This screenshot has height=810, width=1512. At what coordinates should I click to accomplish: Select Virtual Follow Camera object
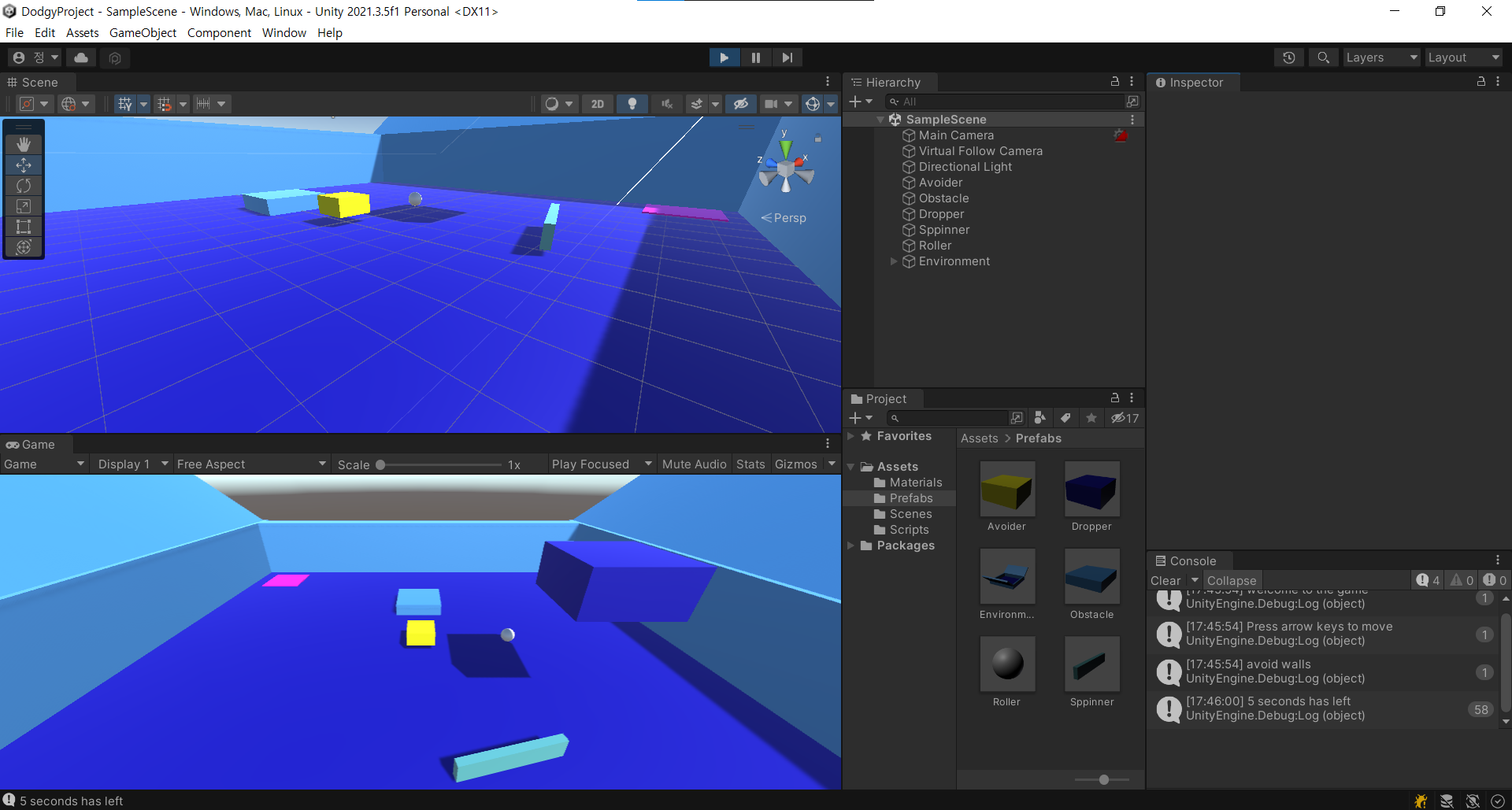pyautogui.click(x=980, y=151)
